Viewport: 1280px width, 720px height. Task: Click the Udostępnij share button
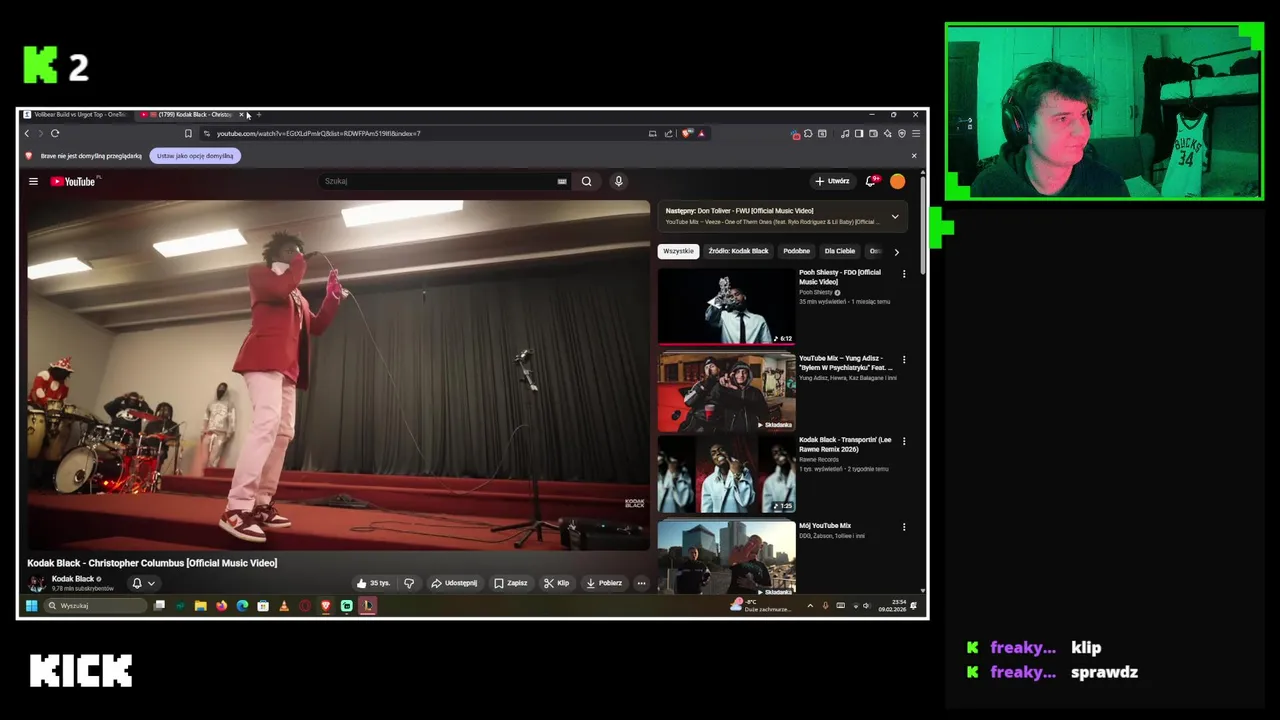click(x=454, y=583)
